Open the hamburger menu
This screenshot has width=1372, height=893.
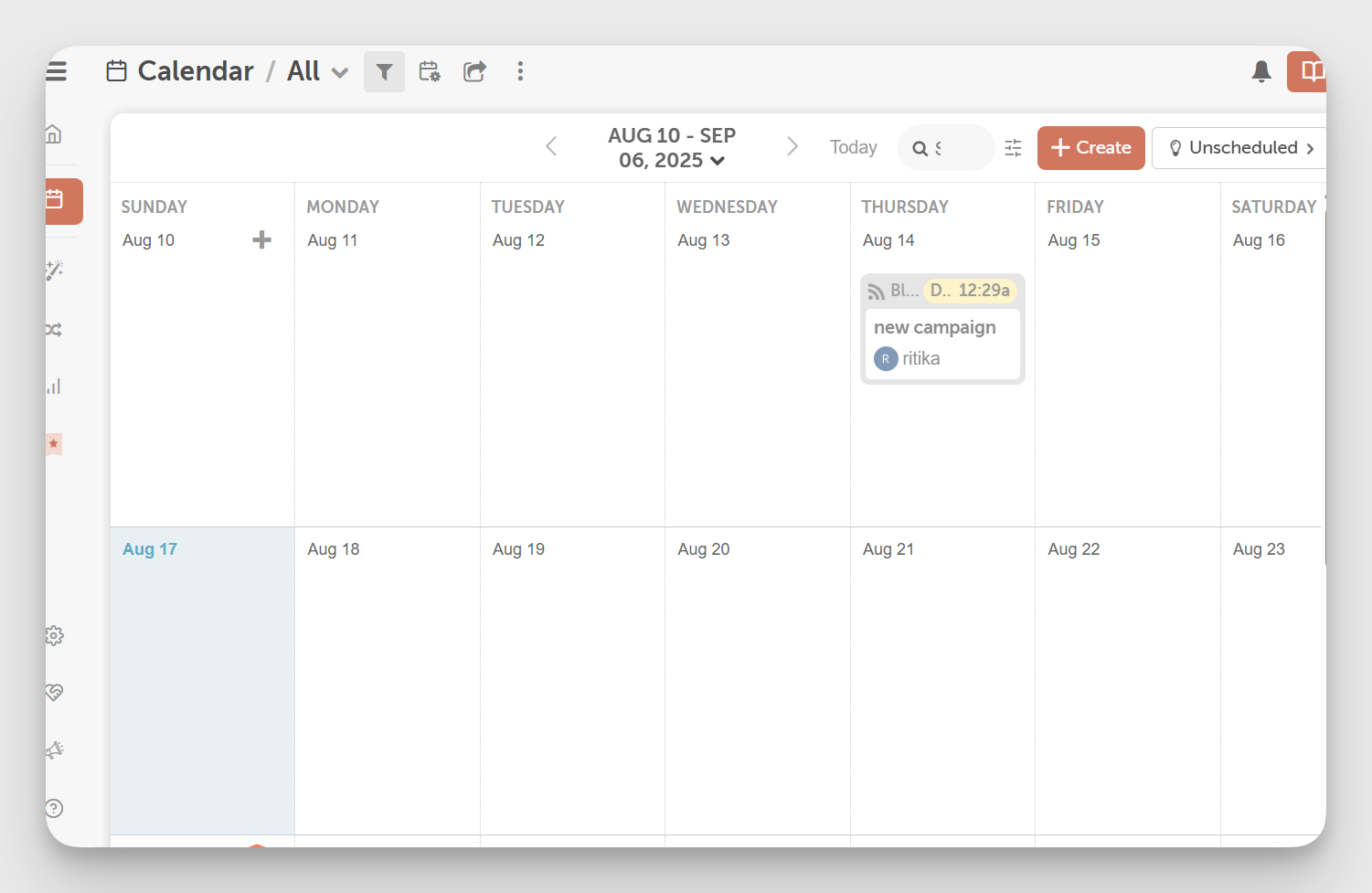(57, 71)
